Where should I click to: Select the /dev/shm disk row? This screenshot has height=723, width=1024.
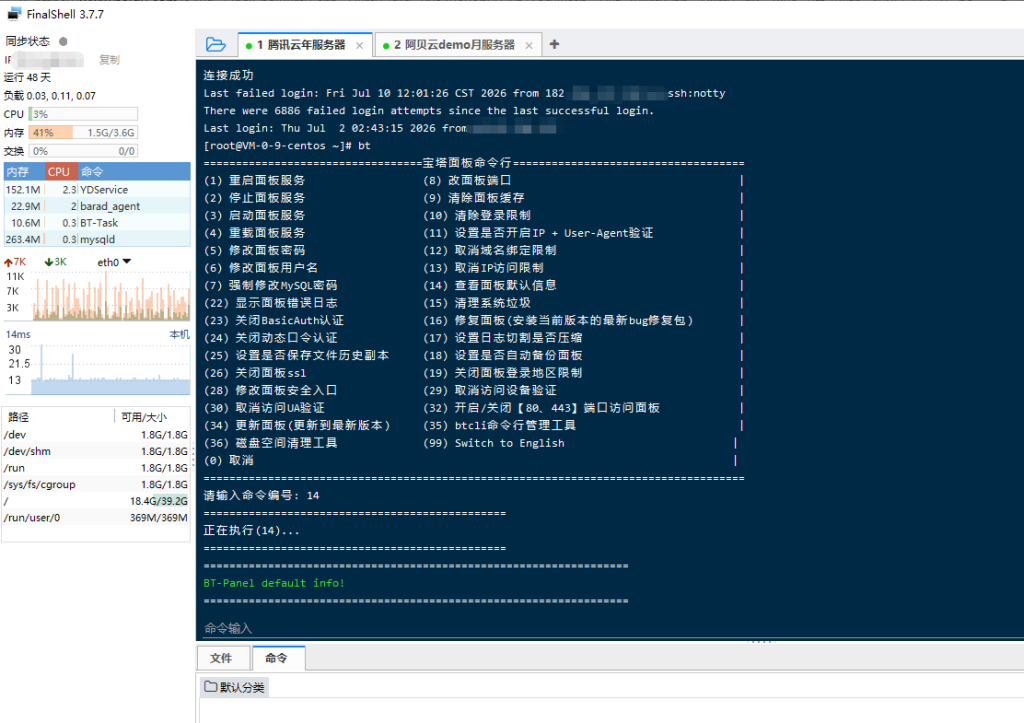click(96, 451)
